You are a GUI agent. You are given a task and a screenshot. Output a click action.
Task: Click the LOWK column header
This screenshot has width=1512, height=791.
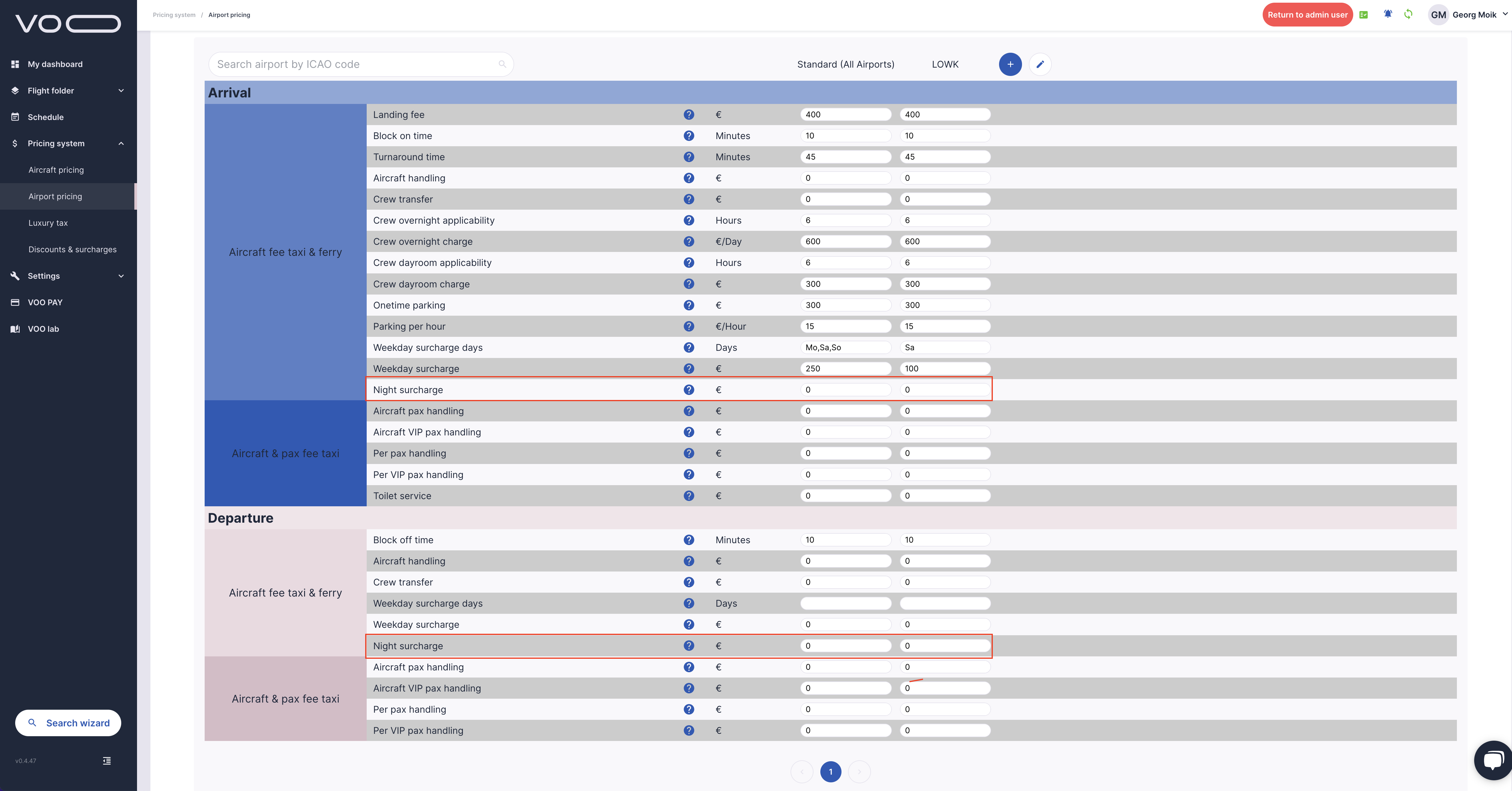tap(945, 64)
